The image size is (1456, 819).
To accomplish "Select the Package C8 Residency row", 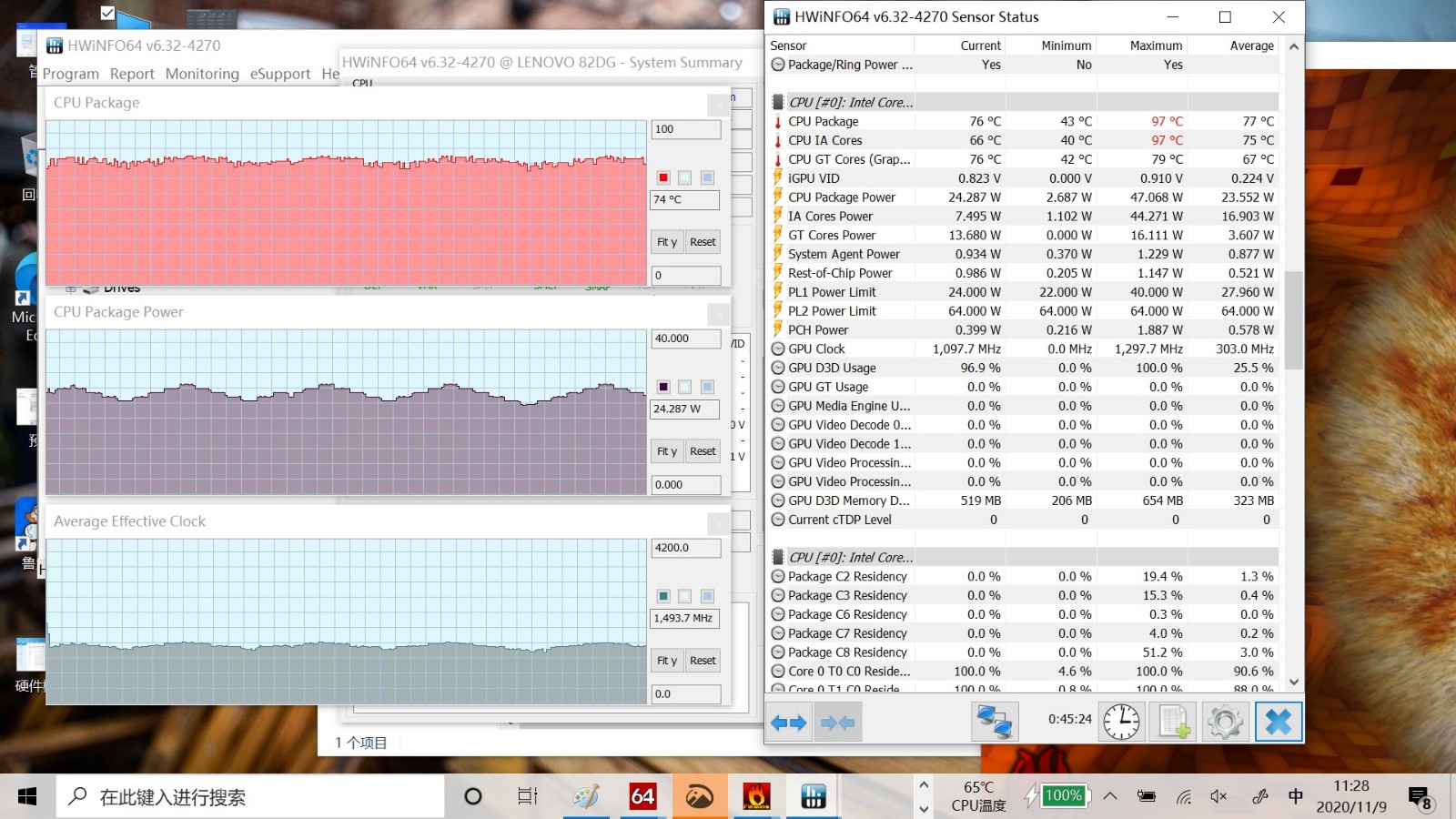I will coord(1023,652).
